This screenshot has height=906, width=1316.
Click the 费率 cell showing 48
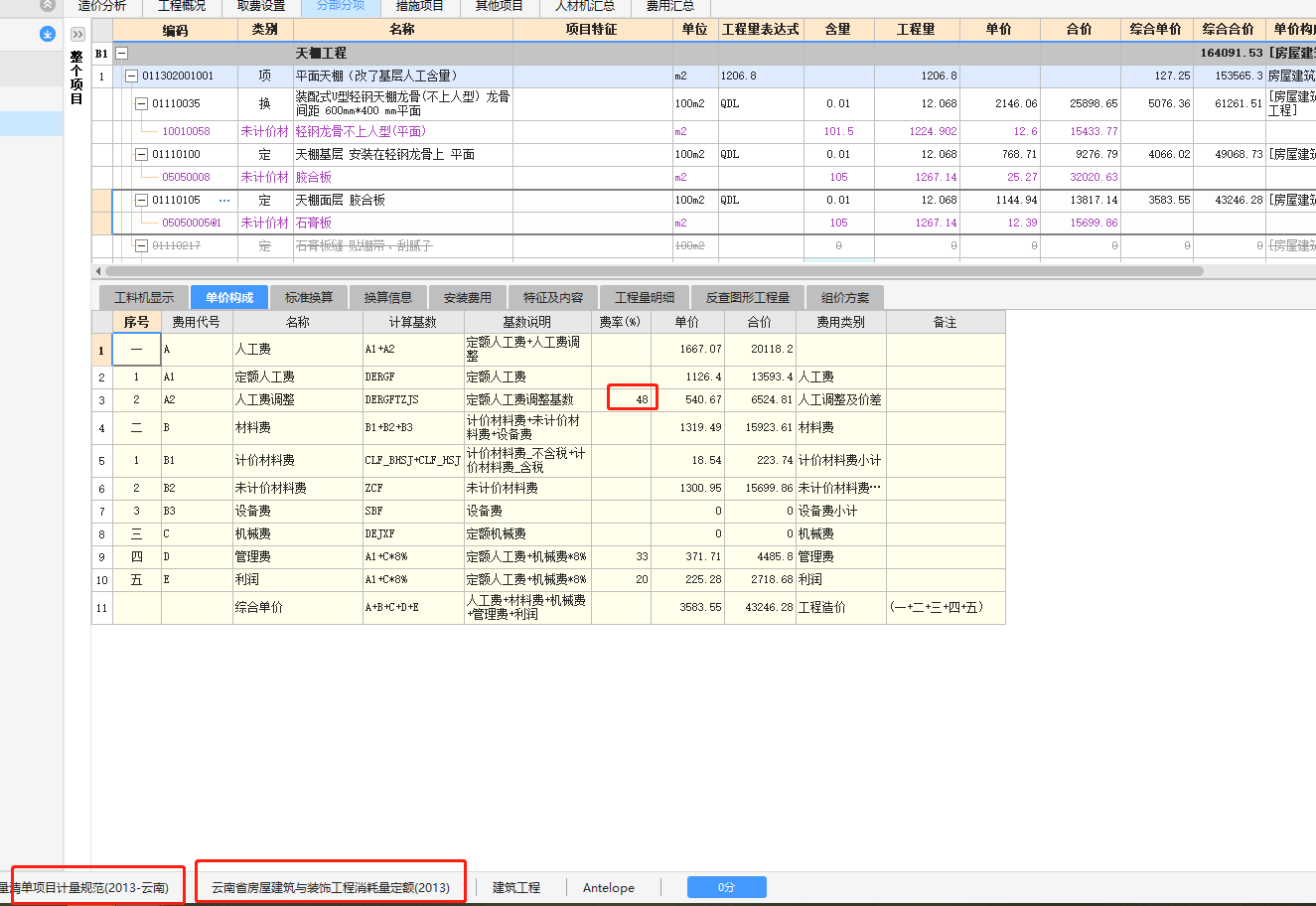622,399
